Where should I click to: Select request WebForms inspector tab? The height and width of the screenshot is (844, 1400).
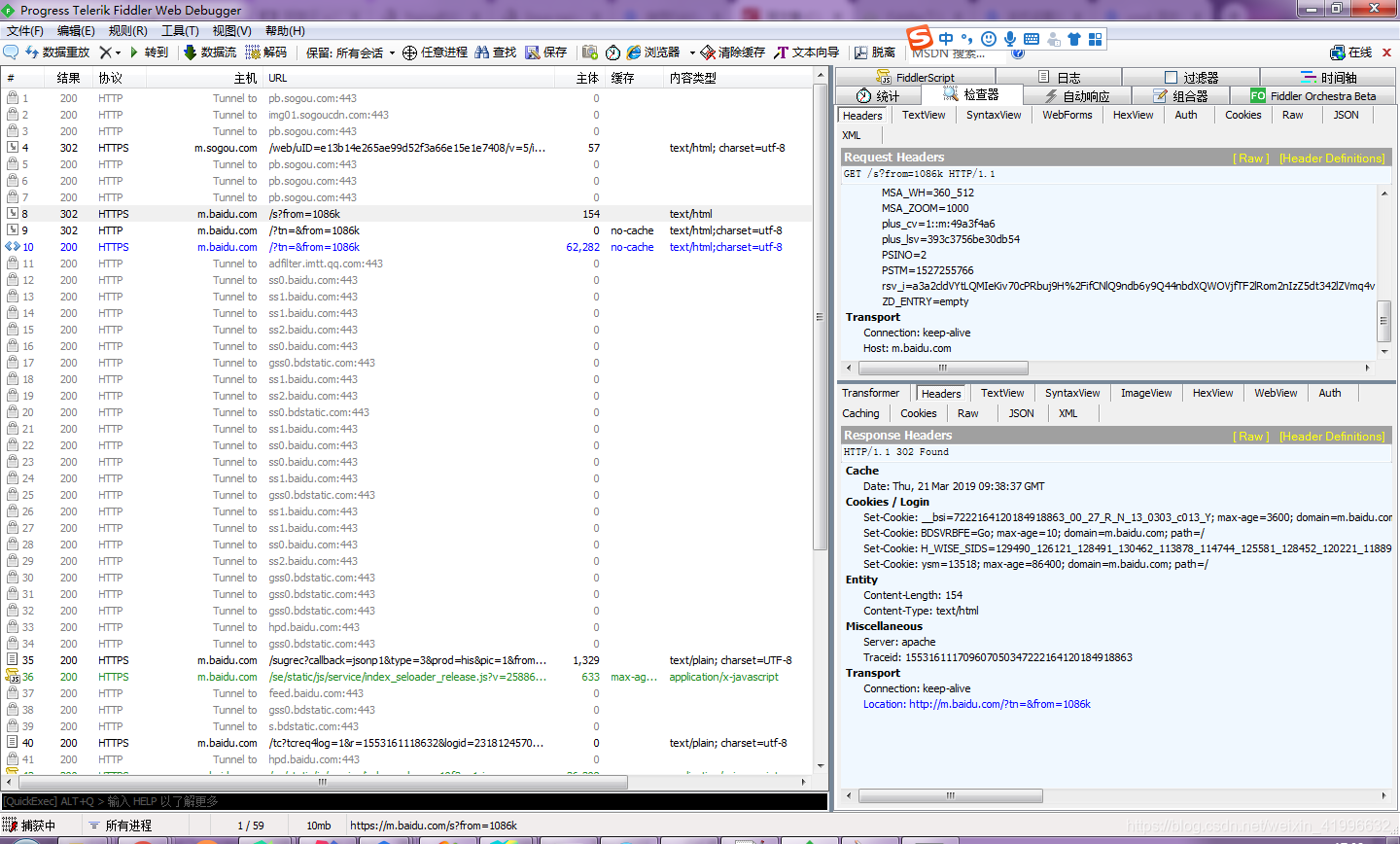tap(1067, 115)
